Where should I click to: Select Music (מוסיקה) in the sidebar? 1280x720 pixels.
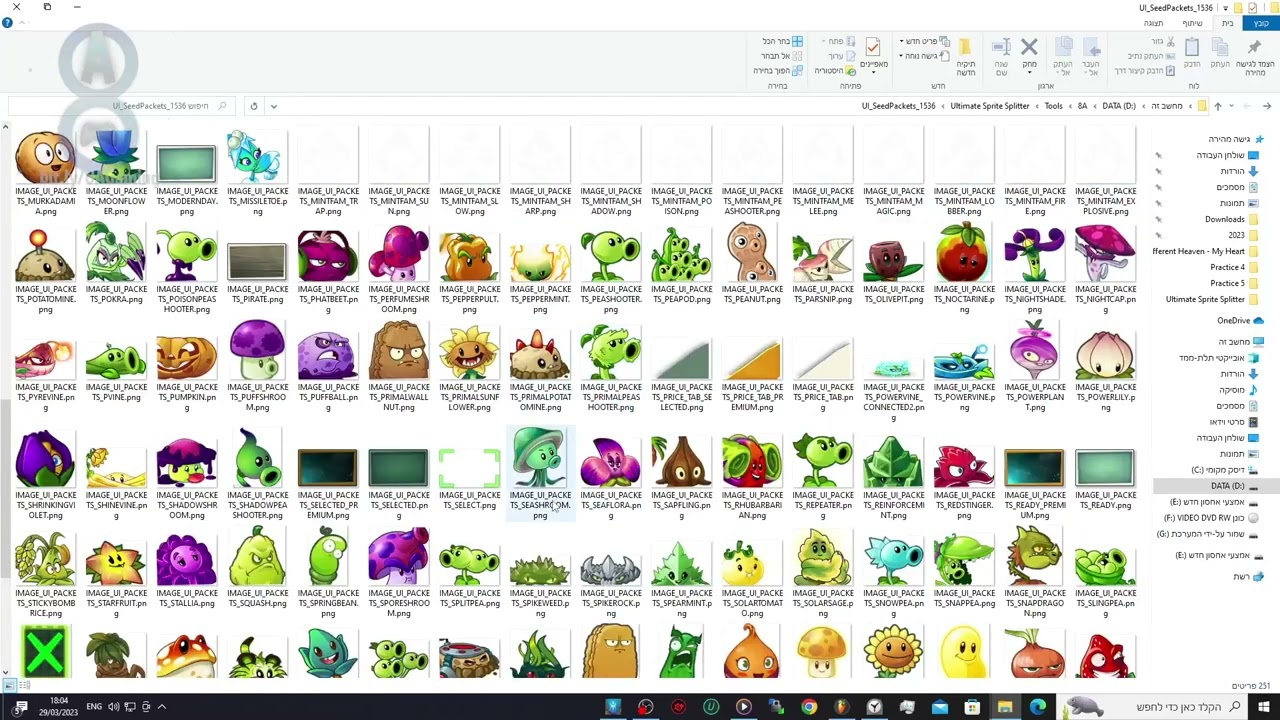(x=1238, y=390)
